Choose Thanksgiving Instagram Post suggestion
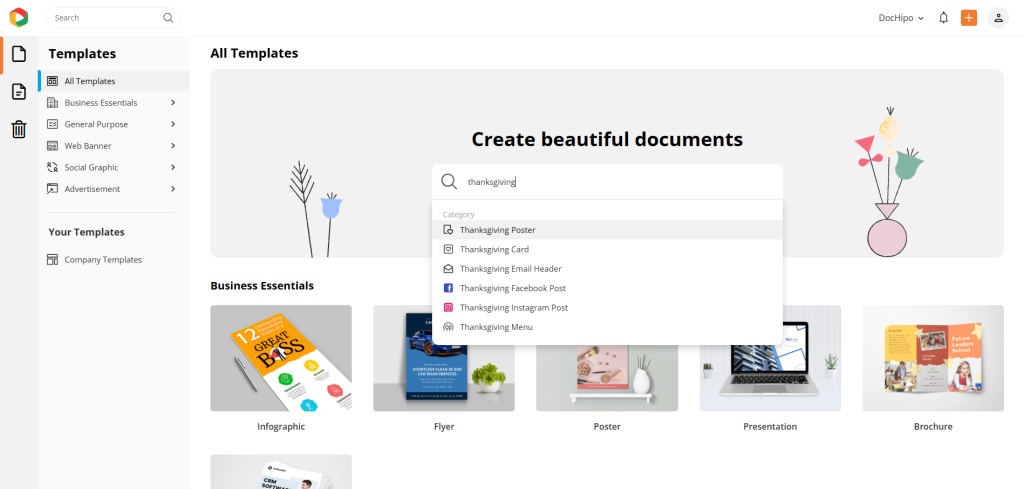 pos(607,308)
